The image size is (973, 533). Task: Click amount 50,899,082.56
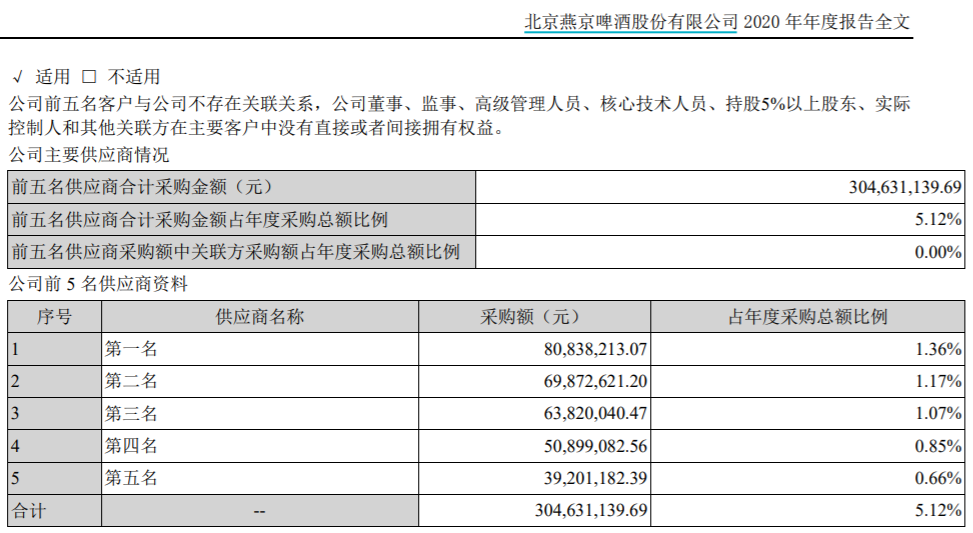point(595,446)
